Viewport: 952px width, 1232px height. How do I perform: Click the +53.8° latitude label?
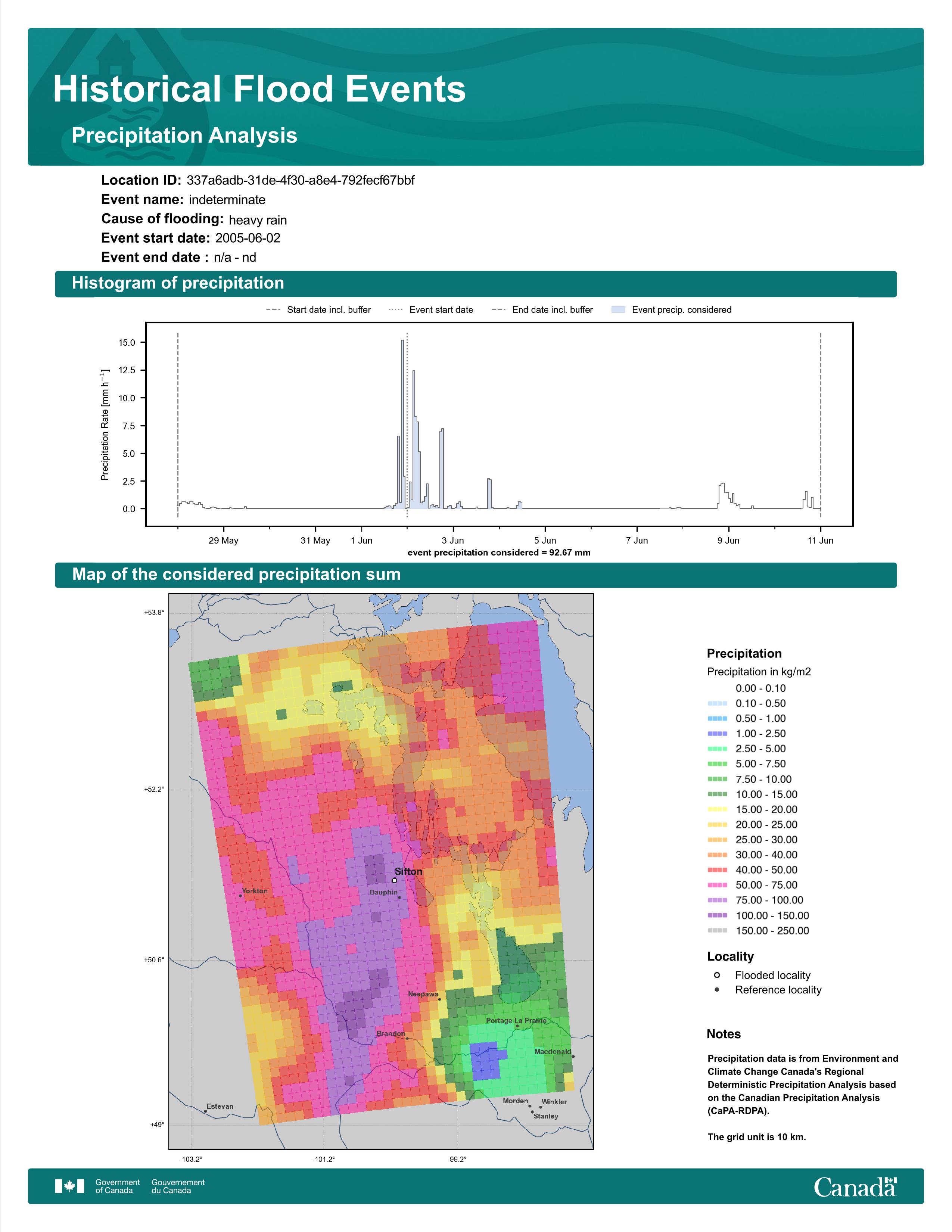[154, 613]
